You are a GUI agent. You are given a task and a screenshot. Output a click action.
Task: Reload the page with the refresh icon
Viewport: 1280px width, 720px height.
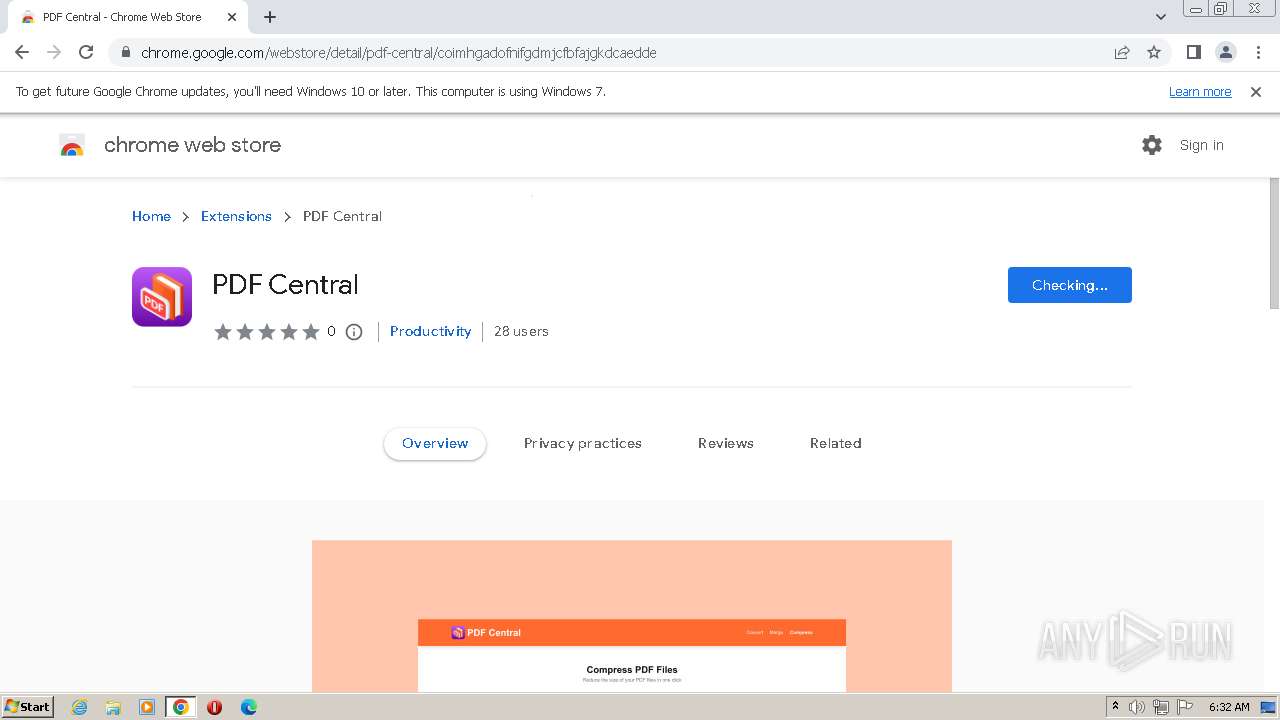[x=86, y=52]
